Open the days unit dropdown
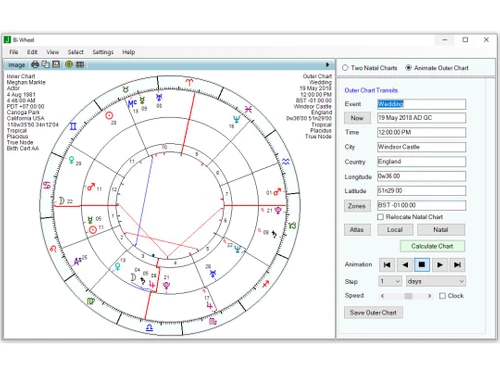500x375 pixels. pyautogui.click(x=436, y=281)
